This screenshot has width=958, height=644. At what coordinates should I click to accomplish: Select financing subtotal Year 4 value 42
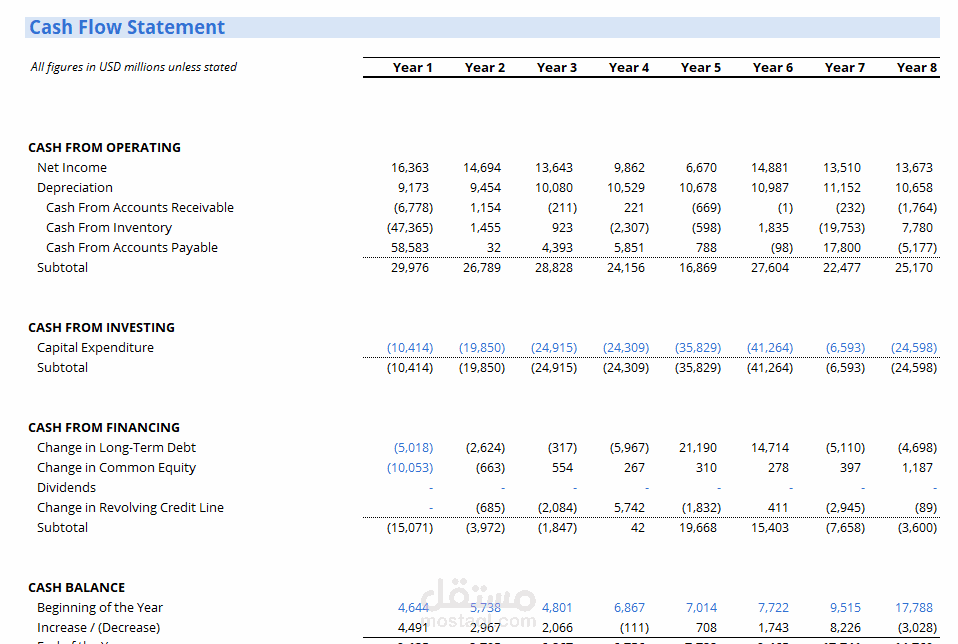[637, 527]
